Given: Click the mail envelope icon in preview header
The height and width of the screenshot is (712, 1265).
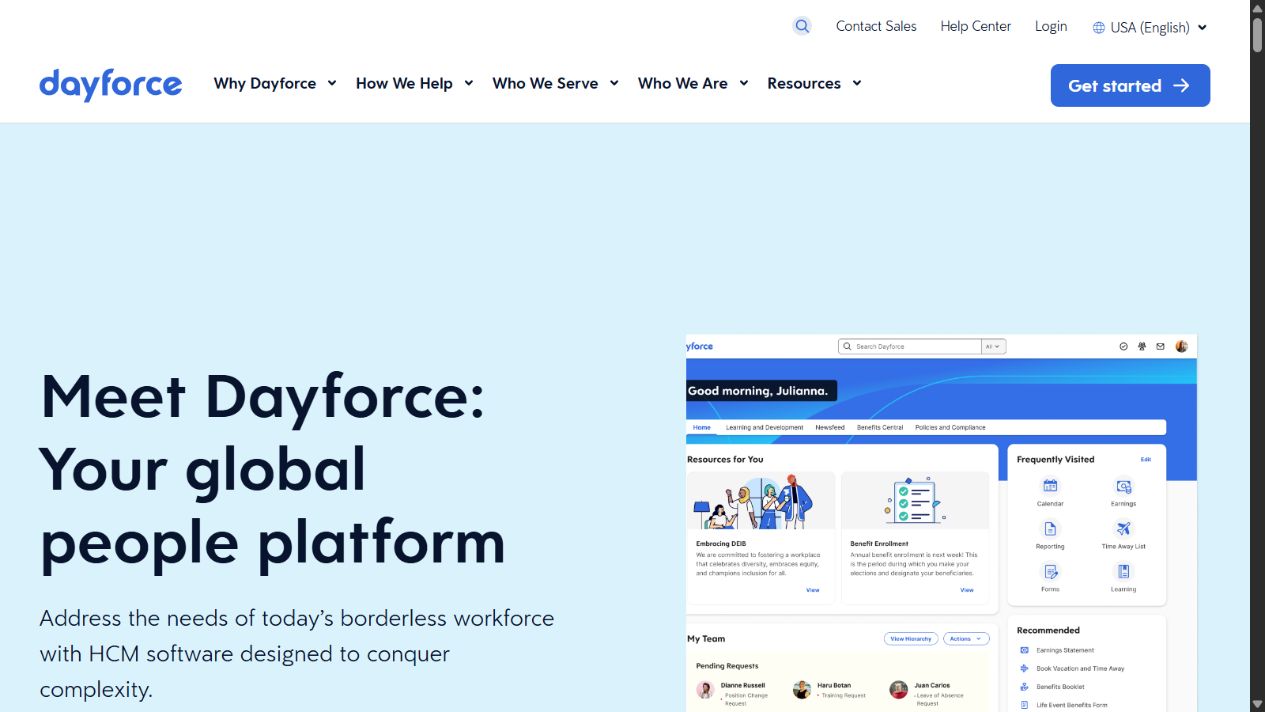Looking at the screenshot, I should click(x=1160, y=346).
